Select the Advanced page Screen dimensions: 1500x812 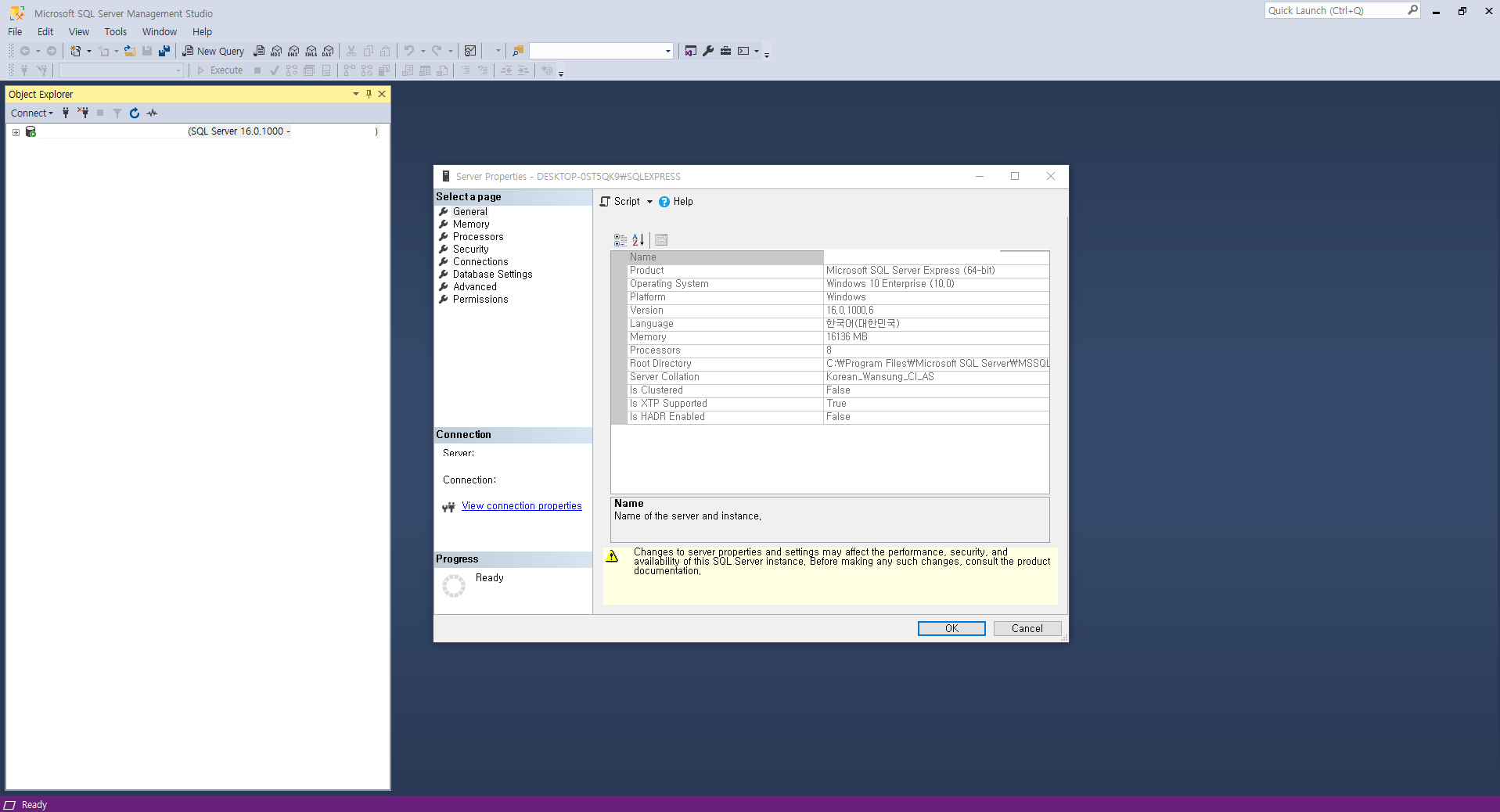pos(475,287)
